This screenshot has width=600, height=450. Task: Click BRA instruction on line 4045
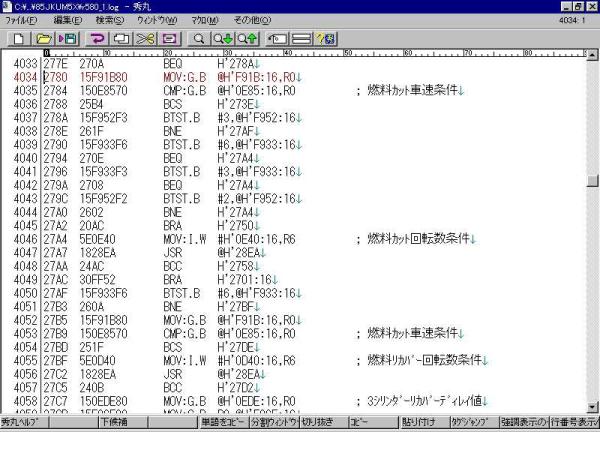(x=173, y=226)
